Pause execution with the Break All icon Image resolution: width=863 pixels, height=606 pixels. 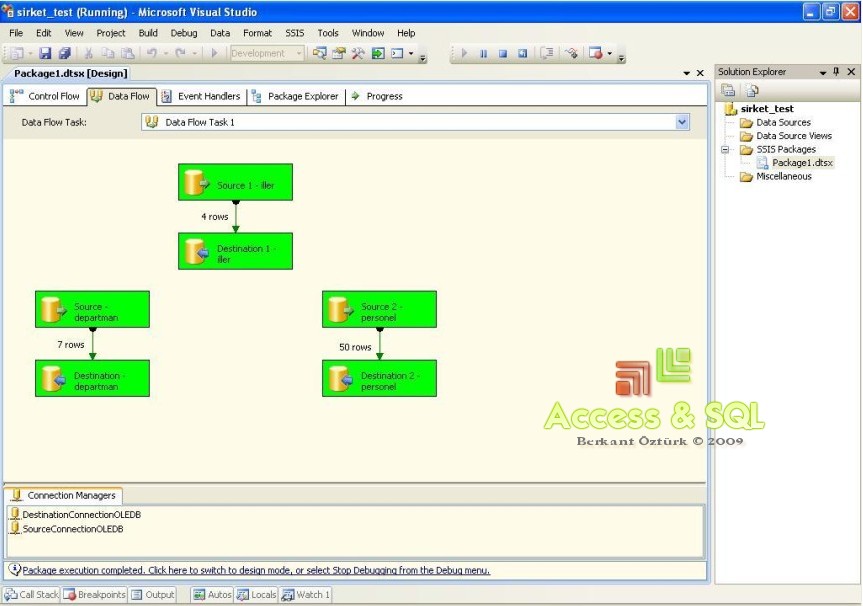coord(483,53)
